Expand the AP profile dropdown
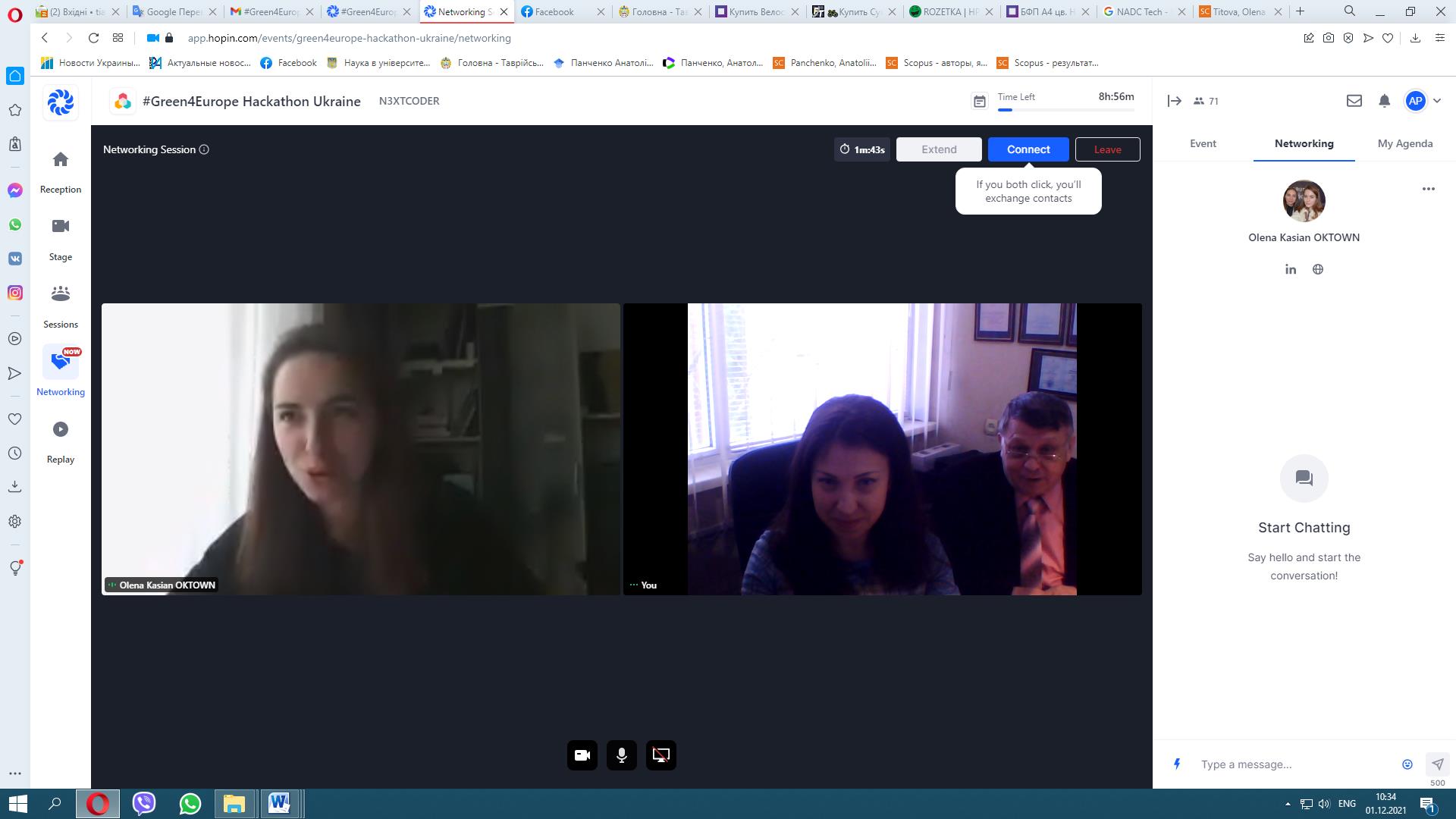Viewport: 1456px width, 819px height. point(1437,101)
